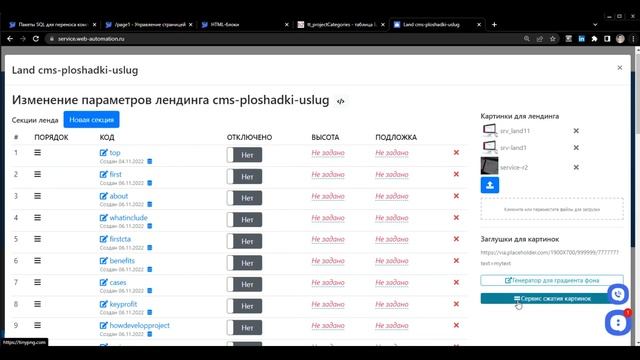Toggle the disabled switch for section top
This screenshot has height=360, width=640.
pyautogui.click(x=244, y=155)
